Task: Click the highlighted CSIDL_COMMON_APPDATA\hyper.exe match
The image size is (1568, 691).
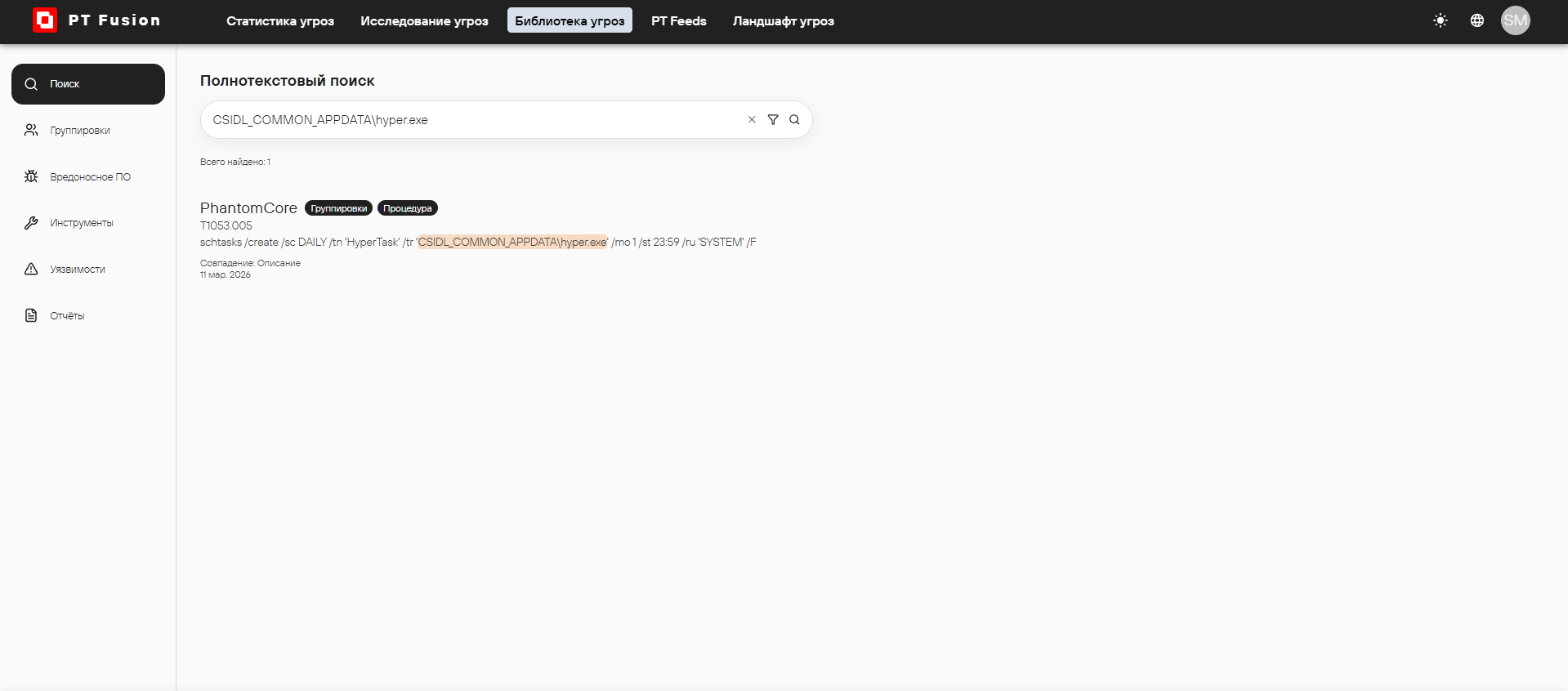Action: pos(512,243)
